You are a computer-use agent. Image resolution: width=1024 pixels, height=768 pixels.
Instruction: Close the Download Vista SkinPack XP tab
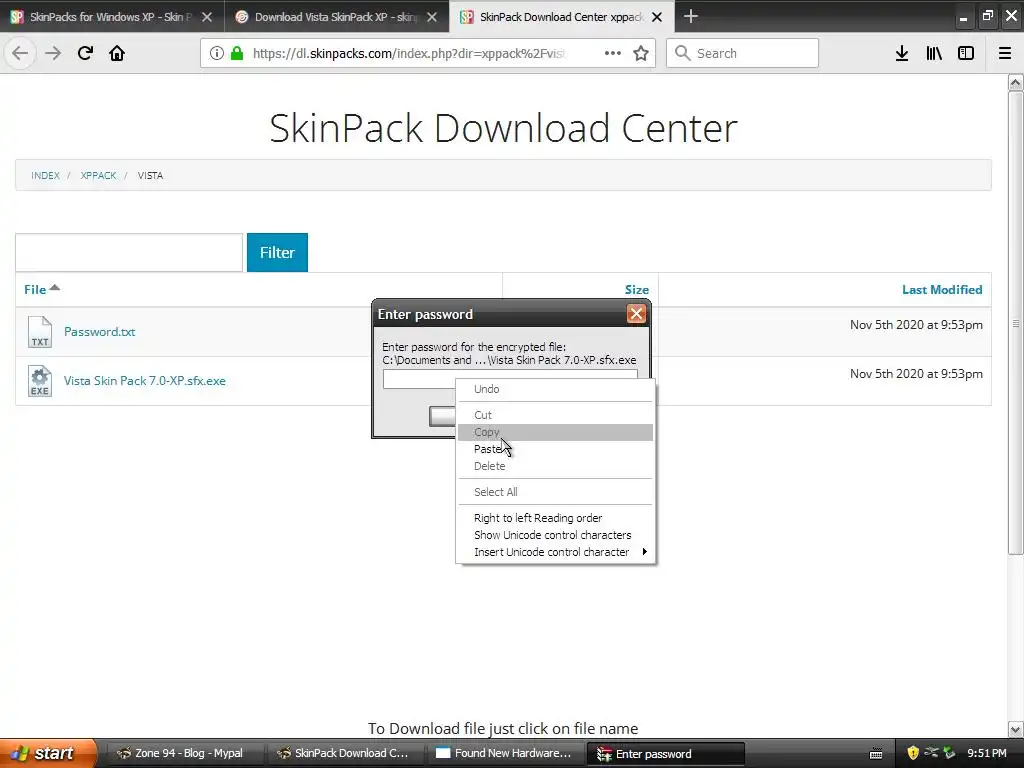coord(432,17)
